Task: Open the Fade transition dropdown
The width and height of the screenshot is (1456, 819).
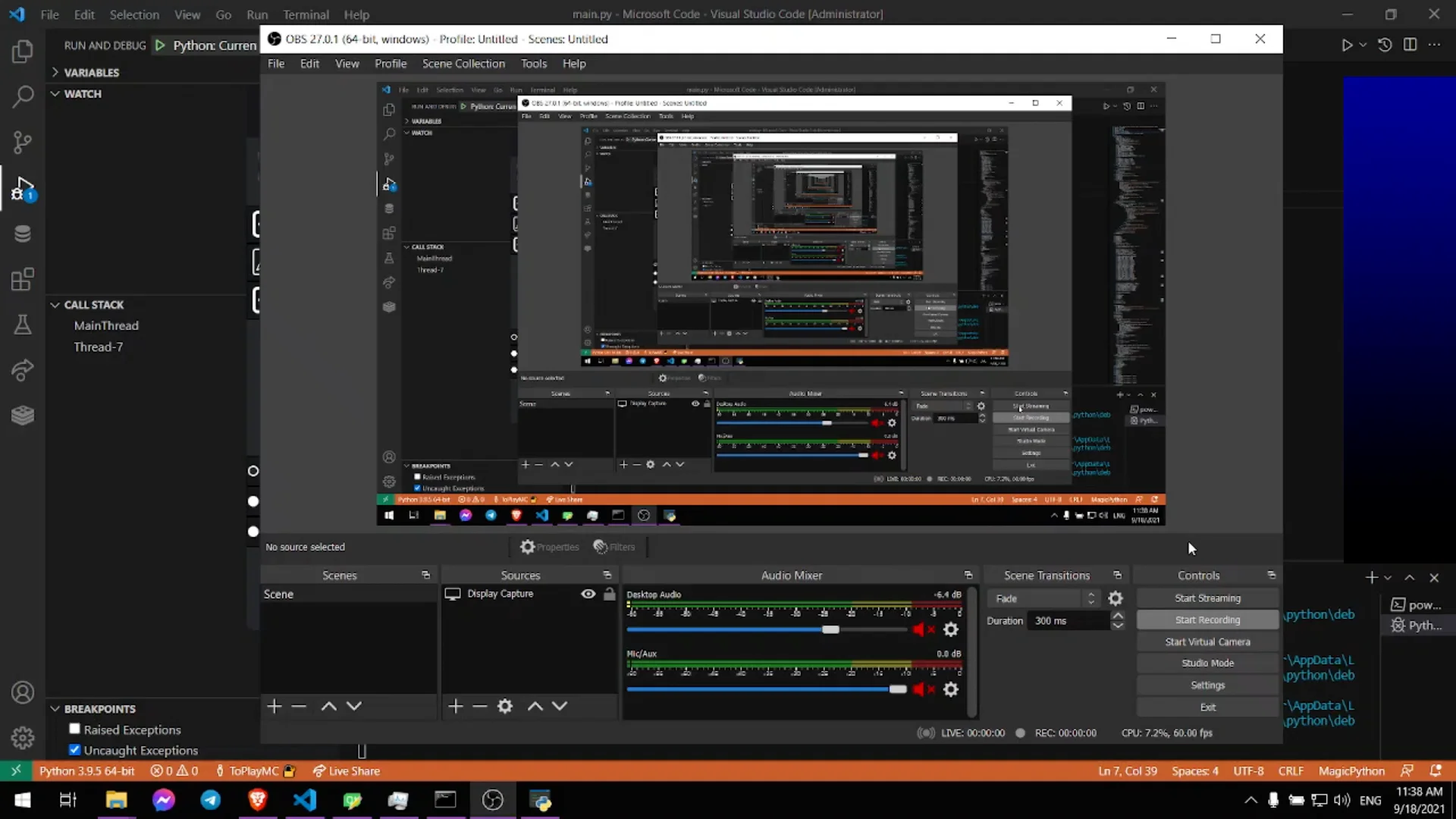Action: (1044, 598)
